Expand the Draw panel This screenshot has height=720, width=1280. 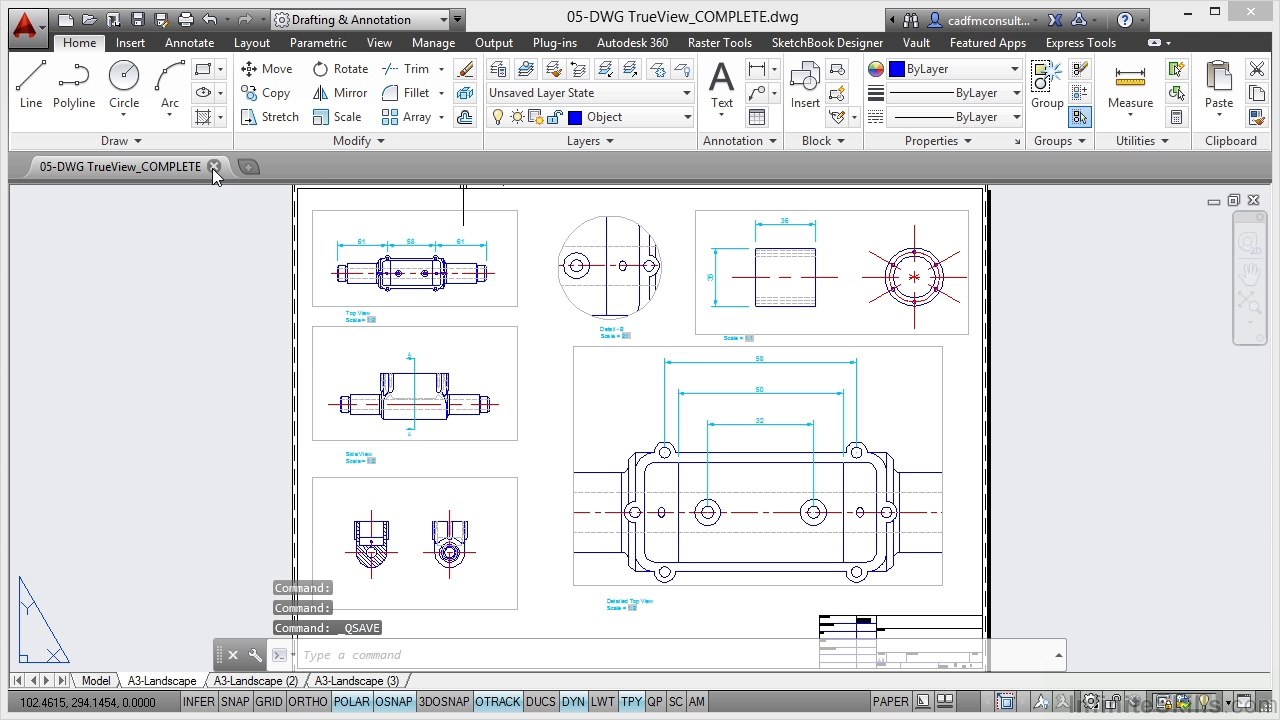[x=121, y=141]
